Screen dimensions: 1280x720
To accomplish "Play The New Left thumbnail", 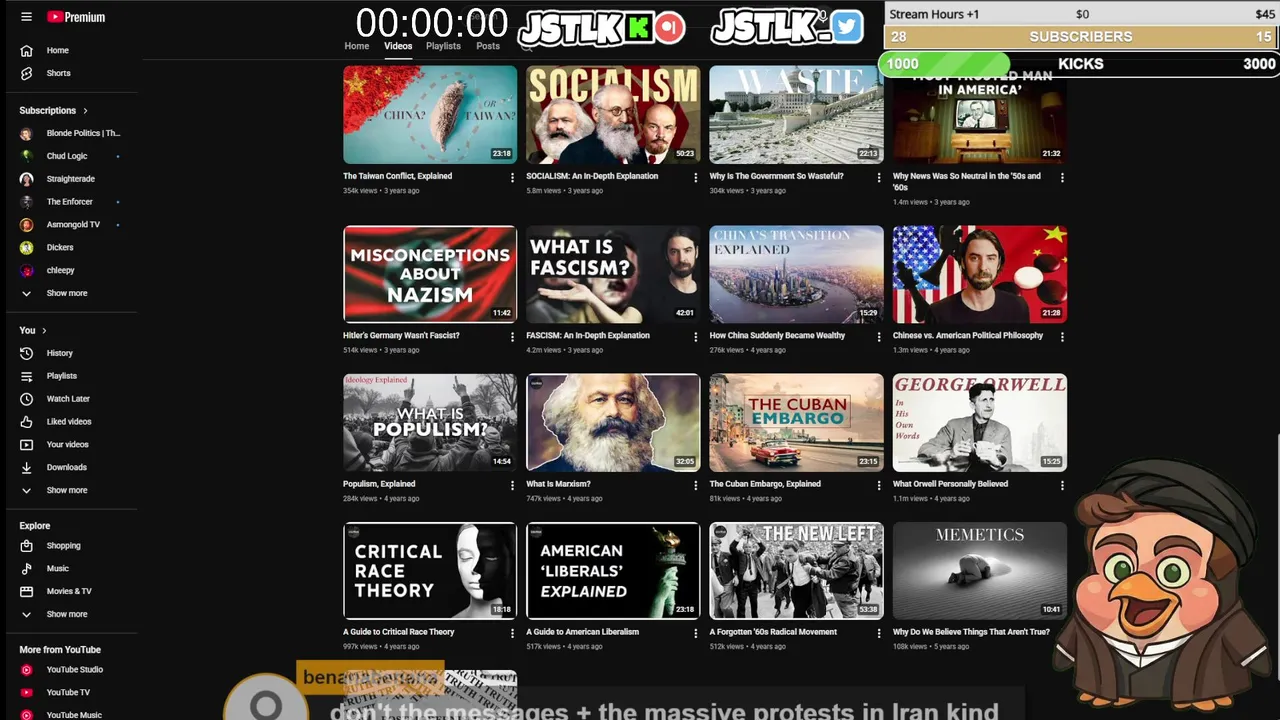I will (x=796, y=570).
